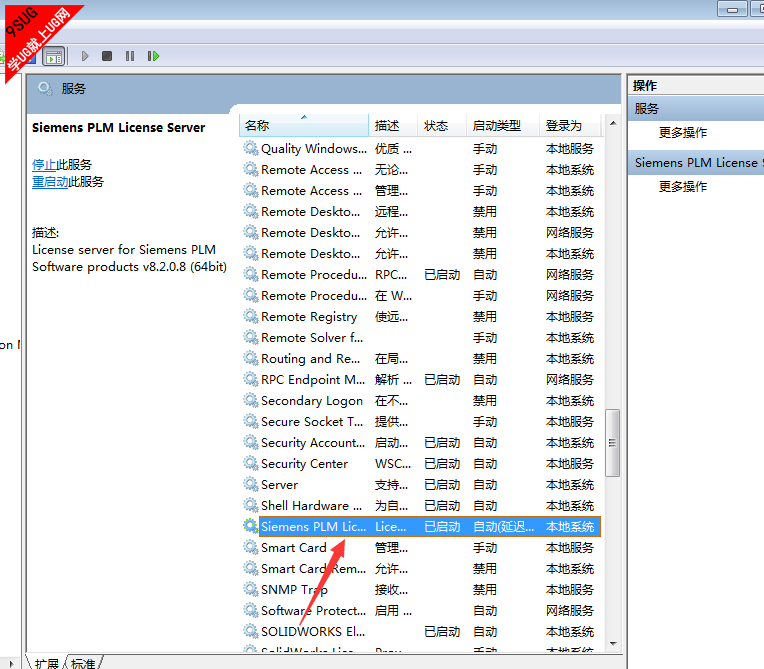The width and height of the screenshot is (764, 669).
Task: Select the Remote Procedu RPC service row
Action: [421, 274]
